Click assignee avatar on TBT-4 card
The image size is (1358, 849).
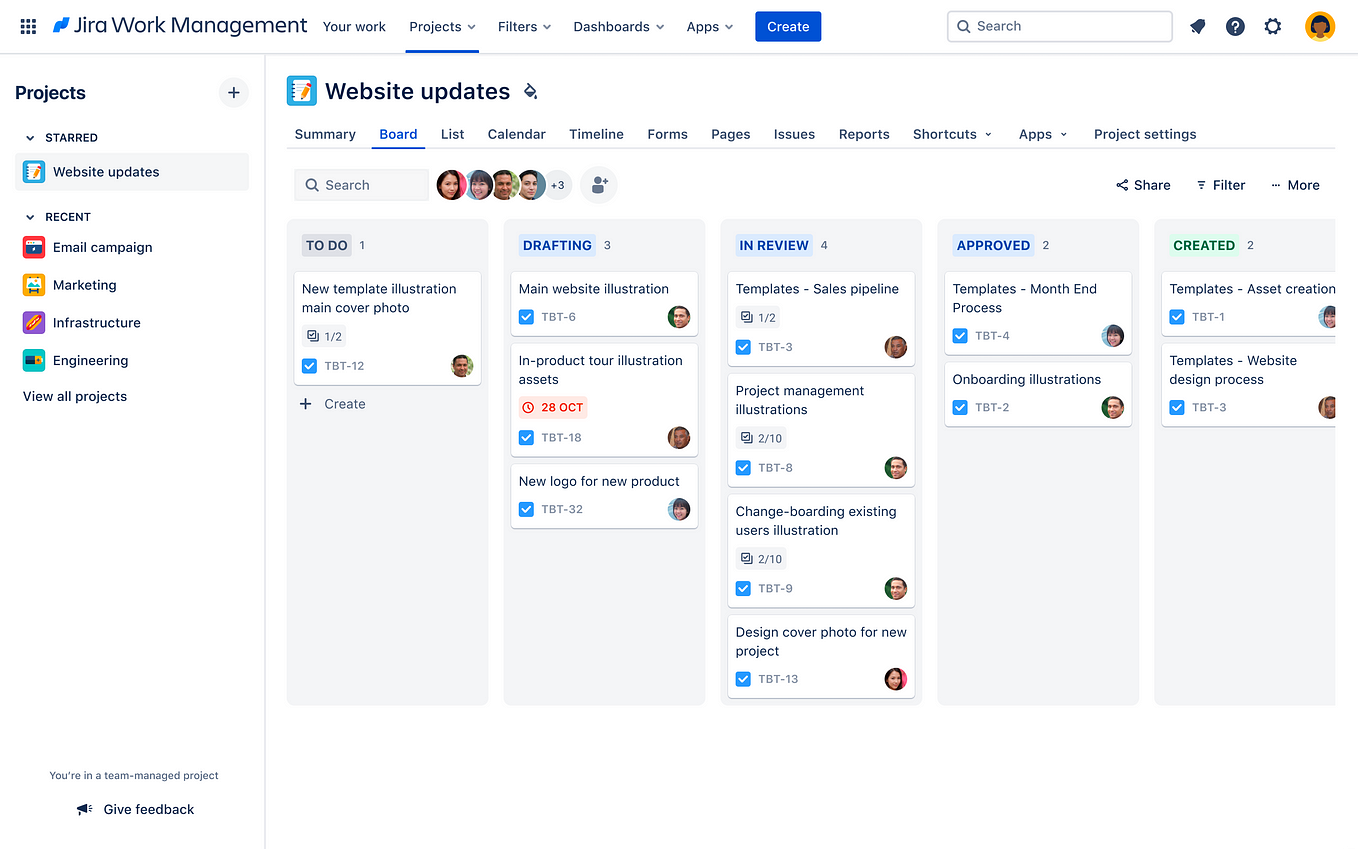pos(1113,336)
